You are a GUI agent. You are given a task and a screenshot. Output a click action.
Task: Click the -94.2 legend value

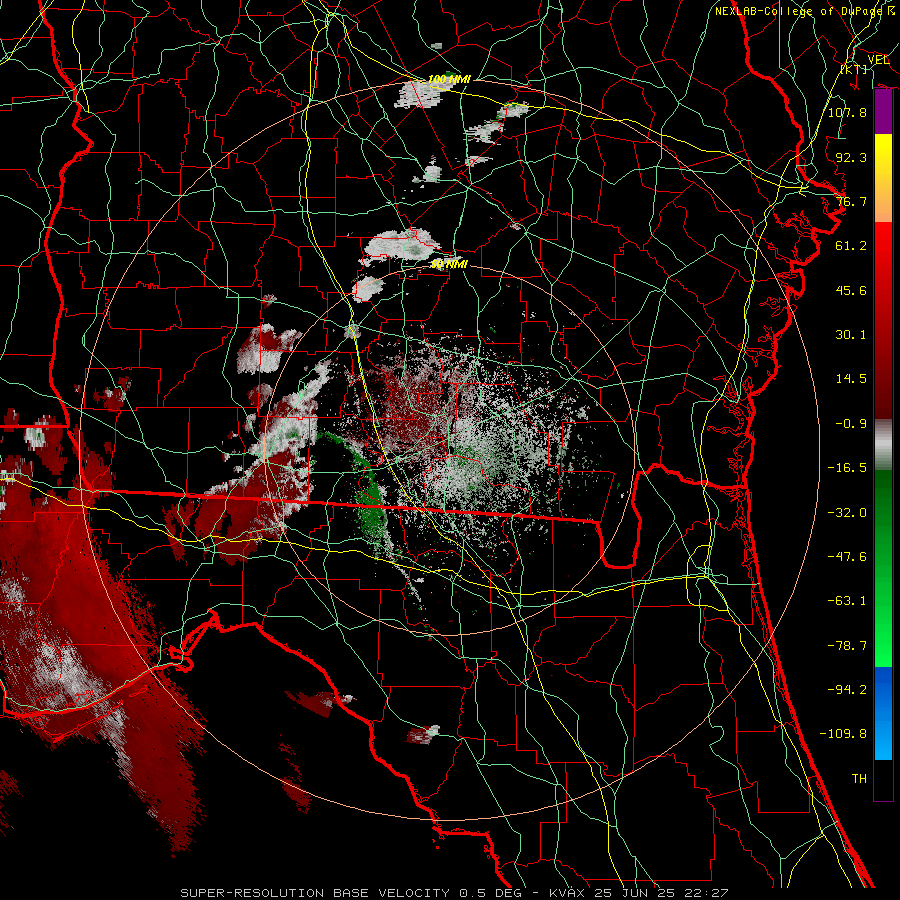(x=847, y=690)
